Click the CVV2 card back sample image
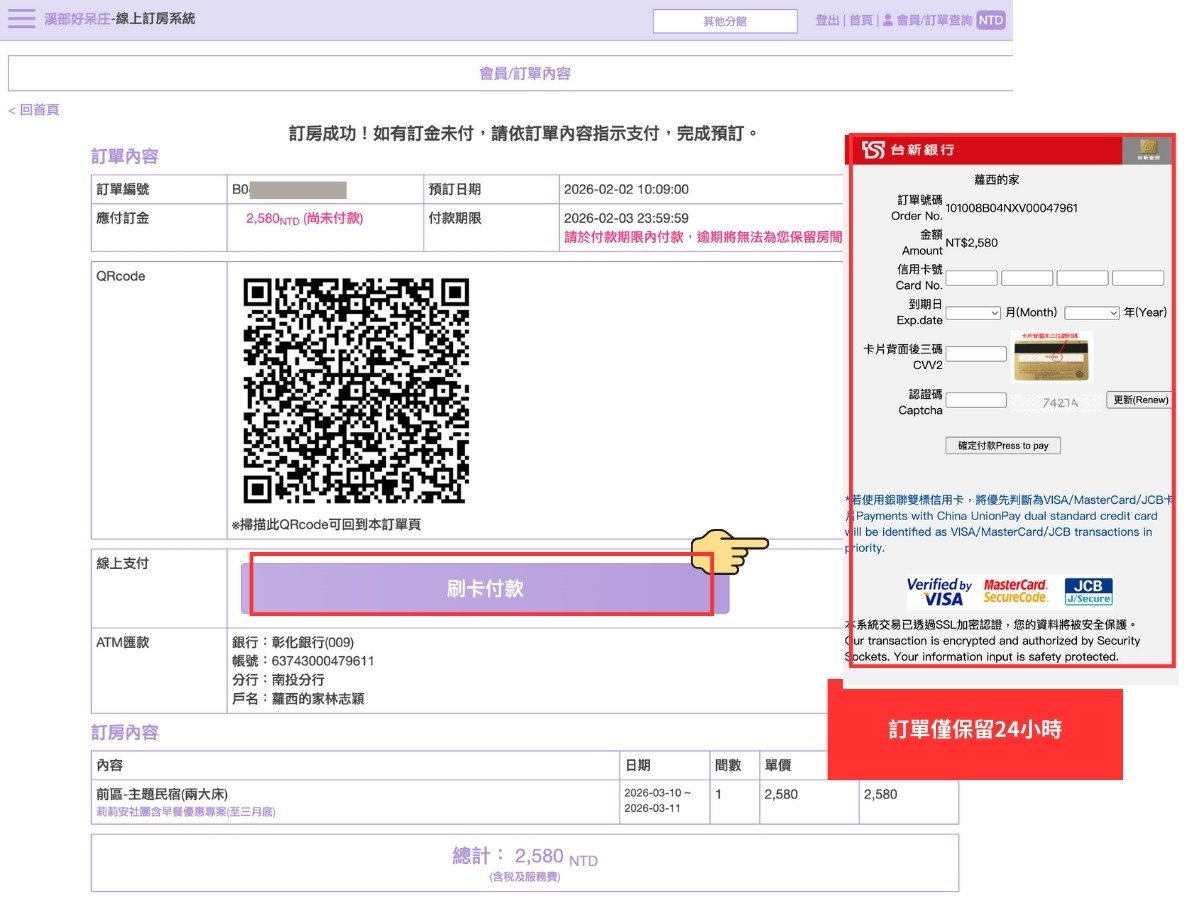The height and width of the screenshot is (900, 1200). point(1051,357)
